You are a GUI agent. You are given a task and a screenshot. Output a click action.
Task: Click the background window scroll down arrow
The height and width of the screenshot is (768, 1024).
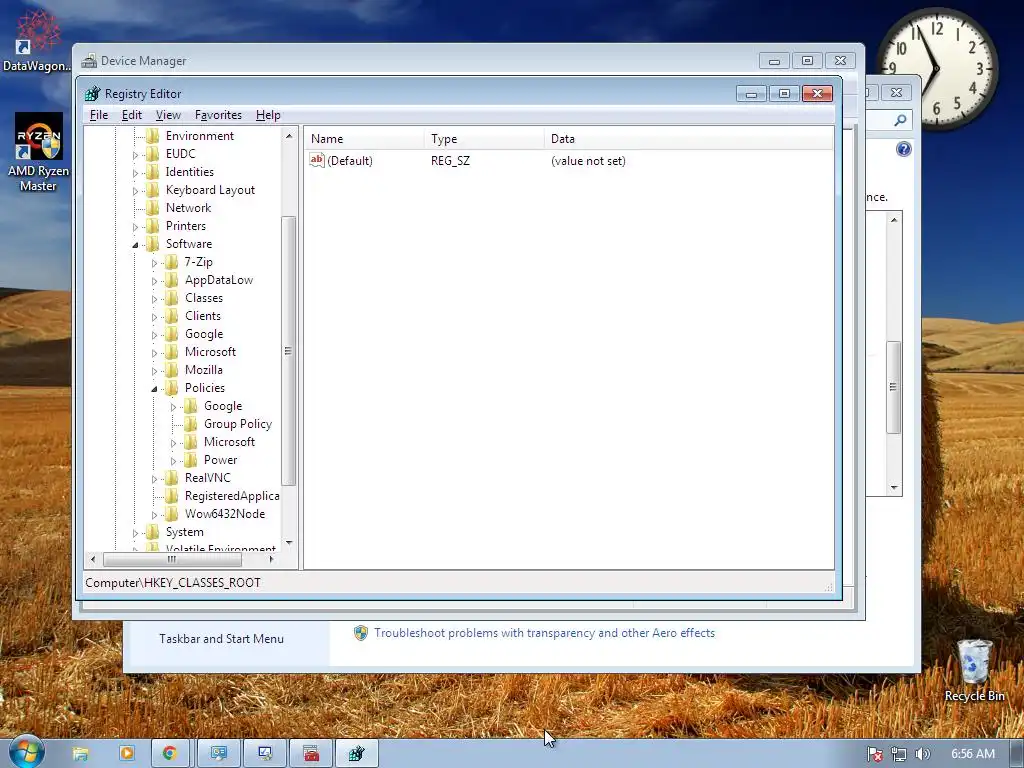(894, 488)
